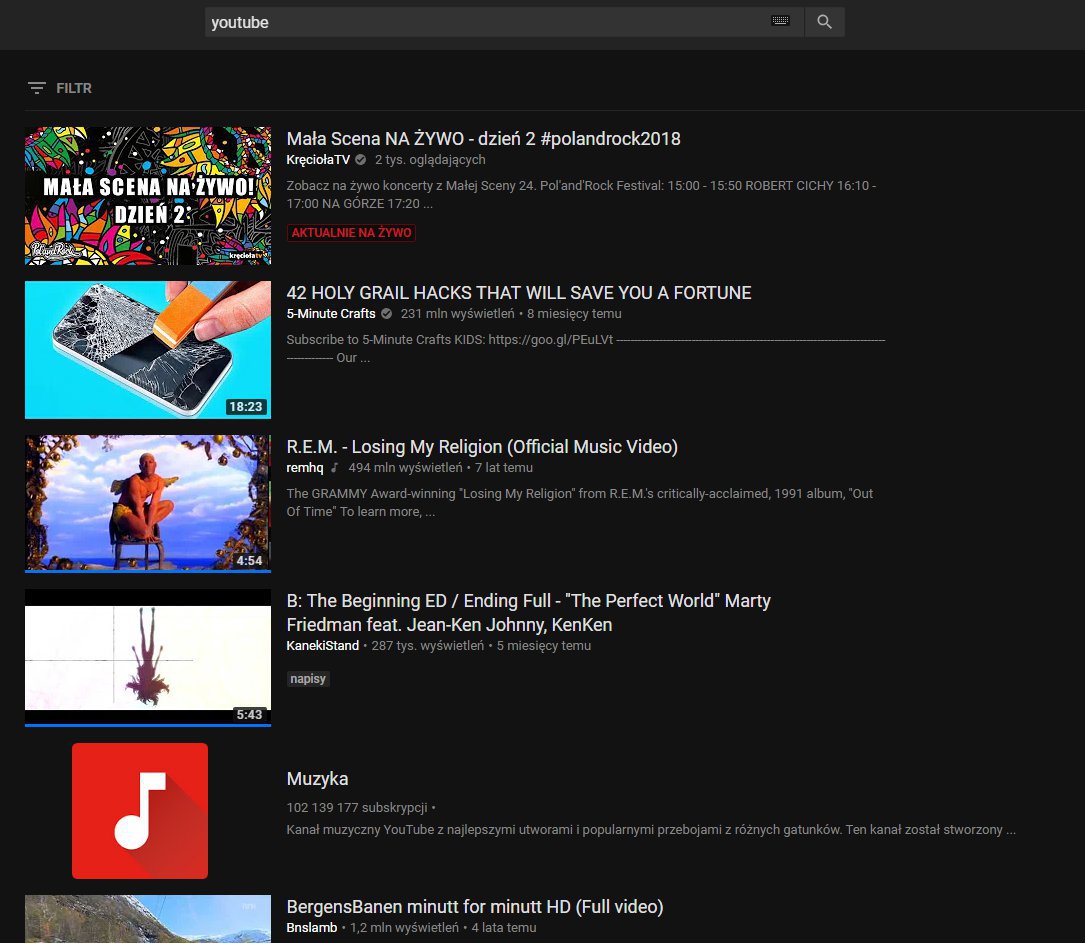Image resolution: width=1085 pixels, height=943 pixels.
Task: Click the Muzyka red music note icon
Action: point(140,811)
